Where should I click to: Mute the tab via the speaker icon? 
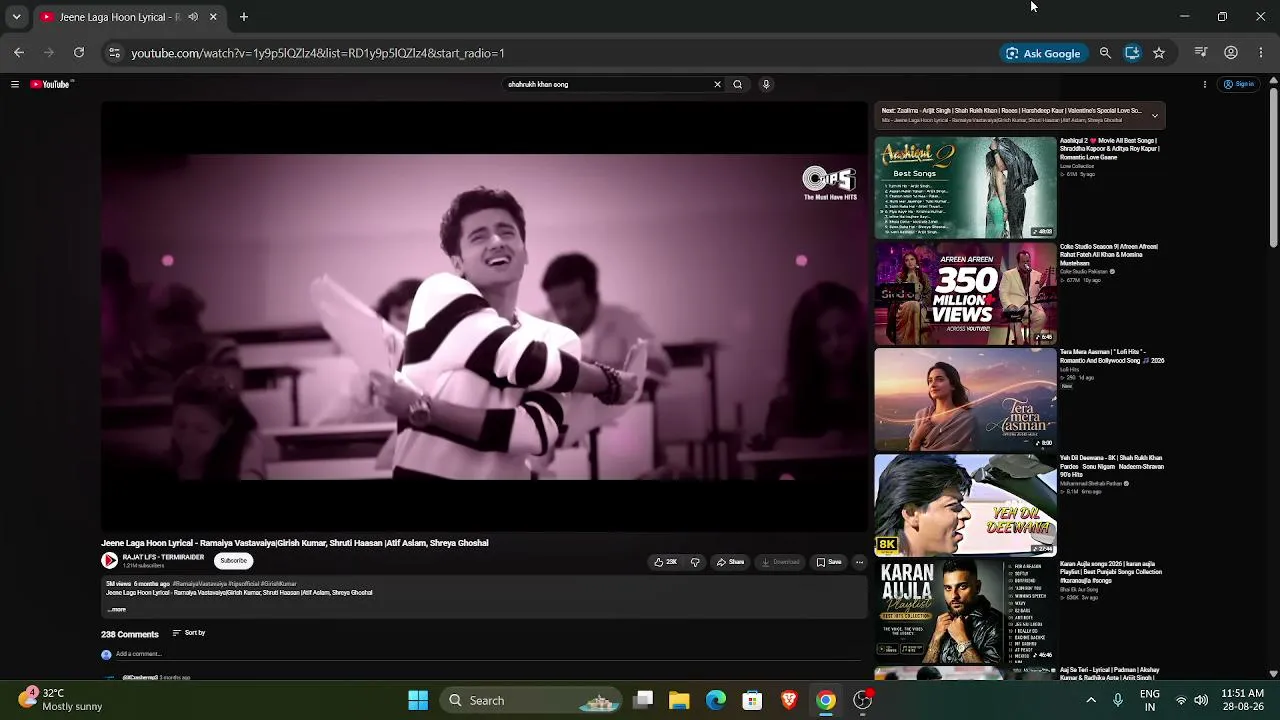click(193, 17)
